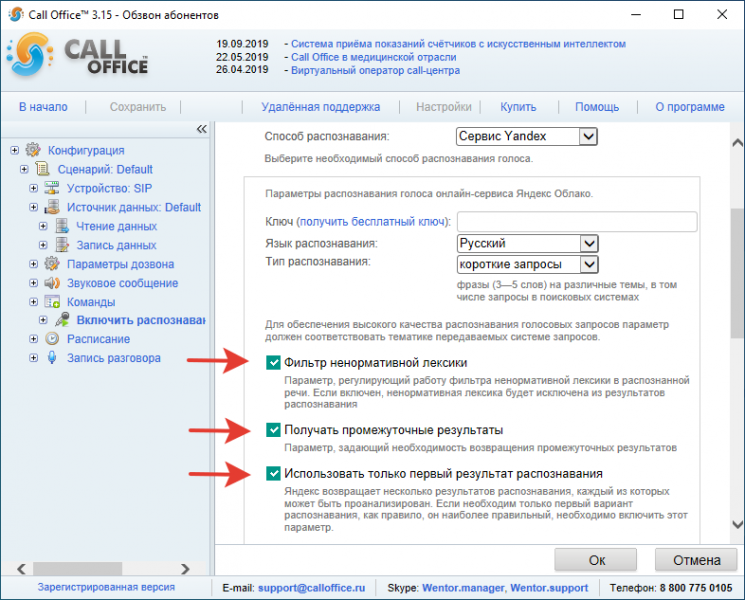Image resolution: width=745 pixels, height=600 pixels.
Task: Open Call Office в медицинской отрасли link
Action: [x=373, y=57]
